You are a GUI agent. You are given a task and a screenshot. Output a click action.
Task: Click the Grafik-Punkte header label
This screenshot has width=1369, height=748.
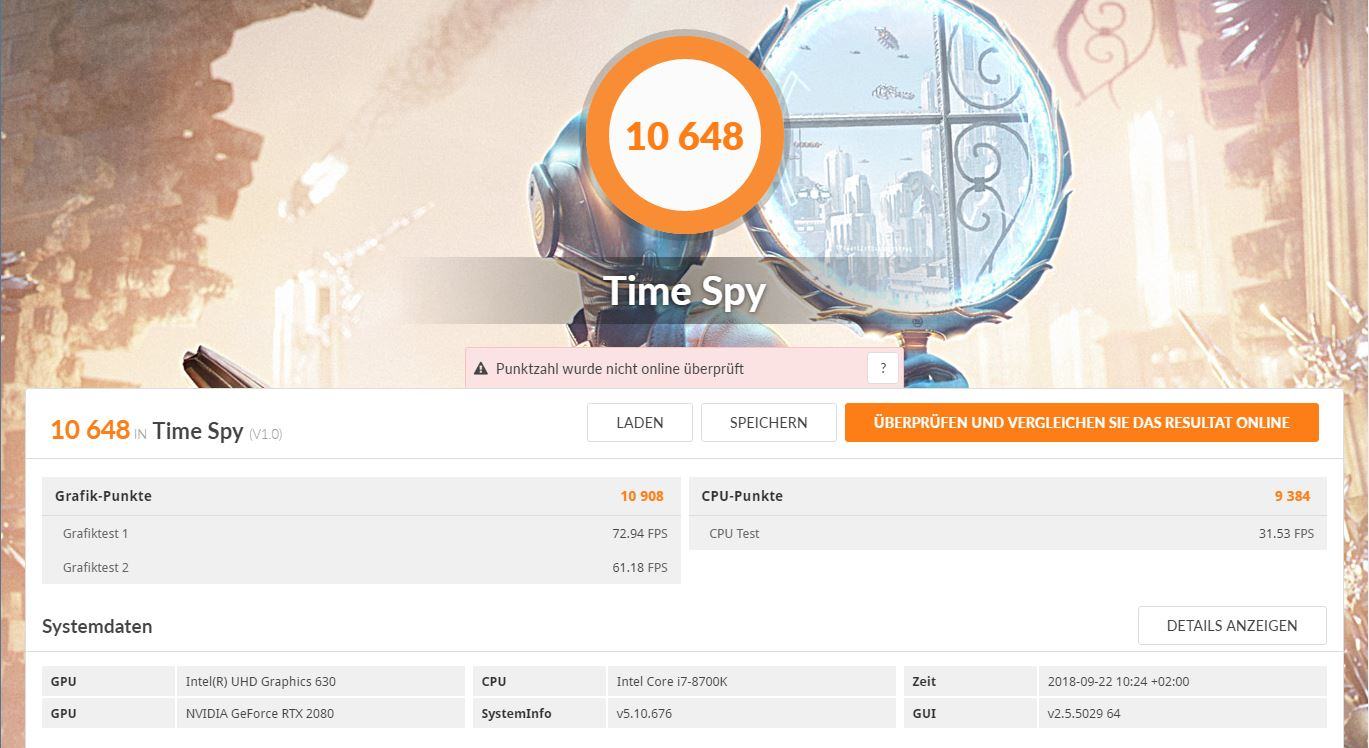[x=104, y=496]
